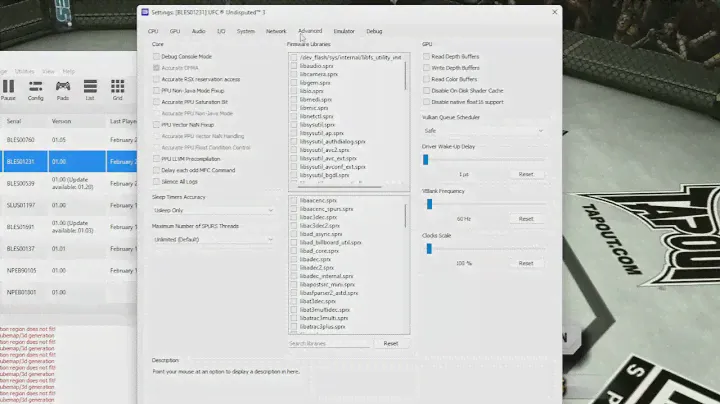Open Config from the main toolbar
720x404 pixels.
coord(35,87)
